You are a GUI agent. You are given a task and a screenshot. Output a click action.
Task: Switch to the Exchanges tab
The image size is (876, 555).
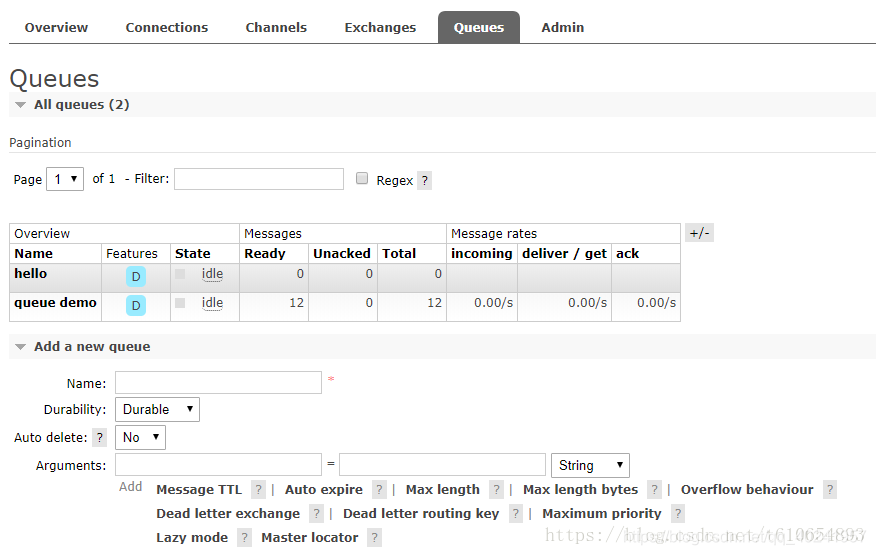380,27
